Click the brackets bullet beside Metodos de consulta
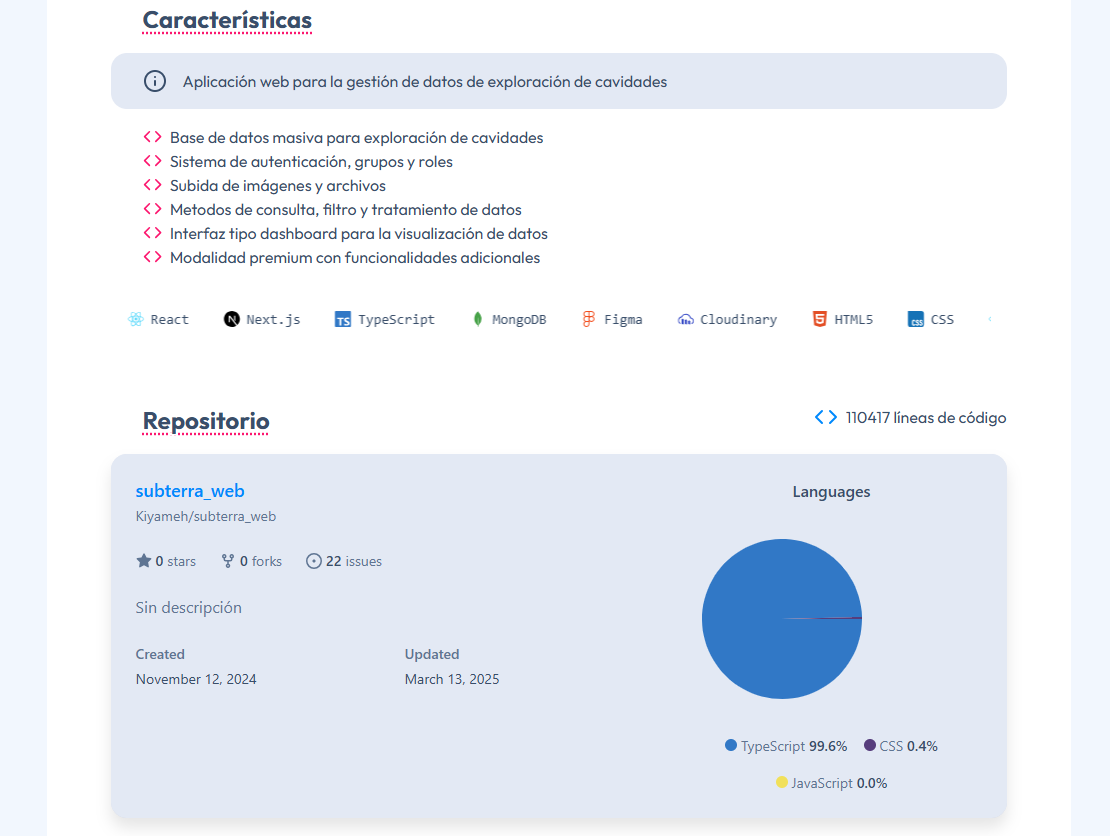The image size is (1110, 836). [152, 209]
